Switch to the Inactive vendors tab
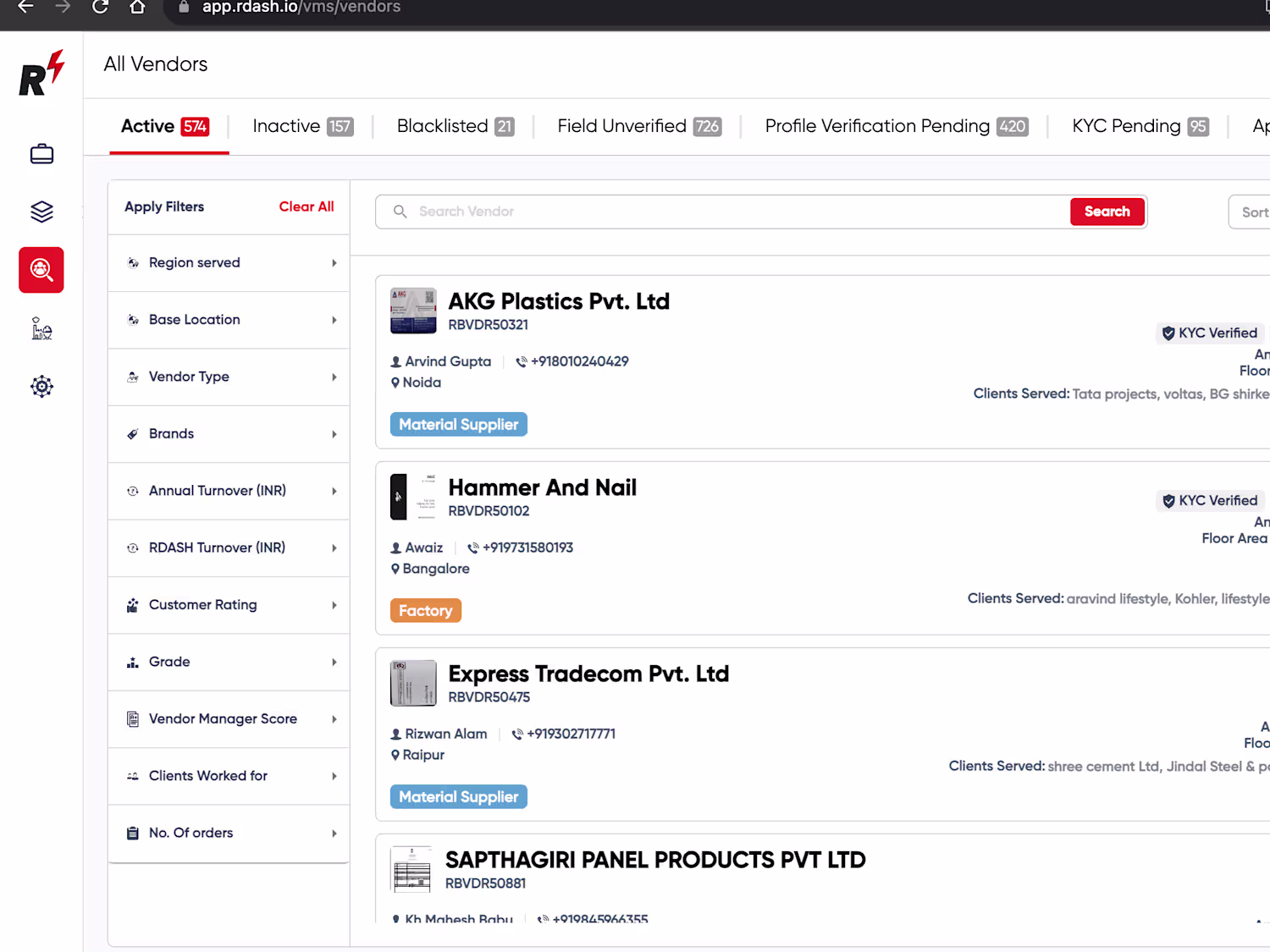Image resolution: width=1270 pixels, height=952 pixels. 303,126
